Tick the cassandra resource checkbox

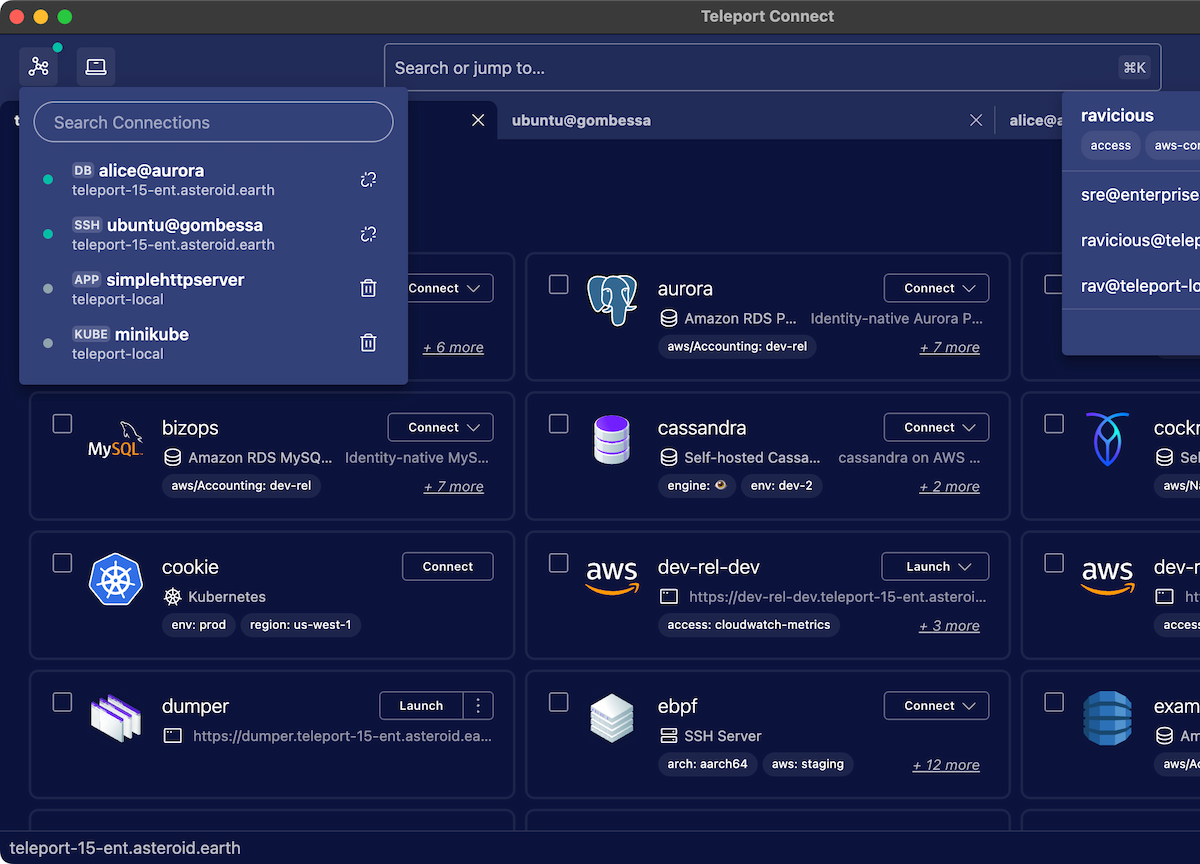pos(558,424)
